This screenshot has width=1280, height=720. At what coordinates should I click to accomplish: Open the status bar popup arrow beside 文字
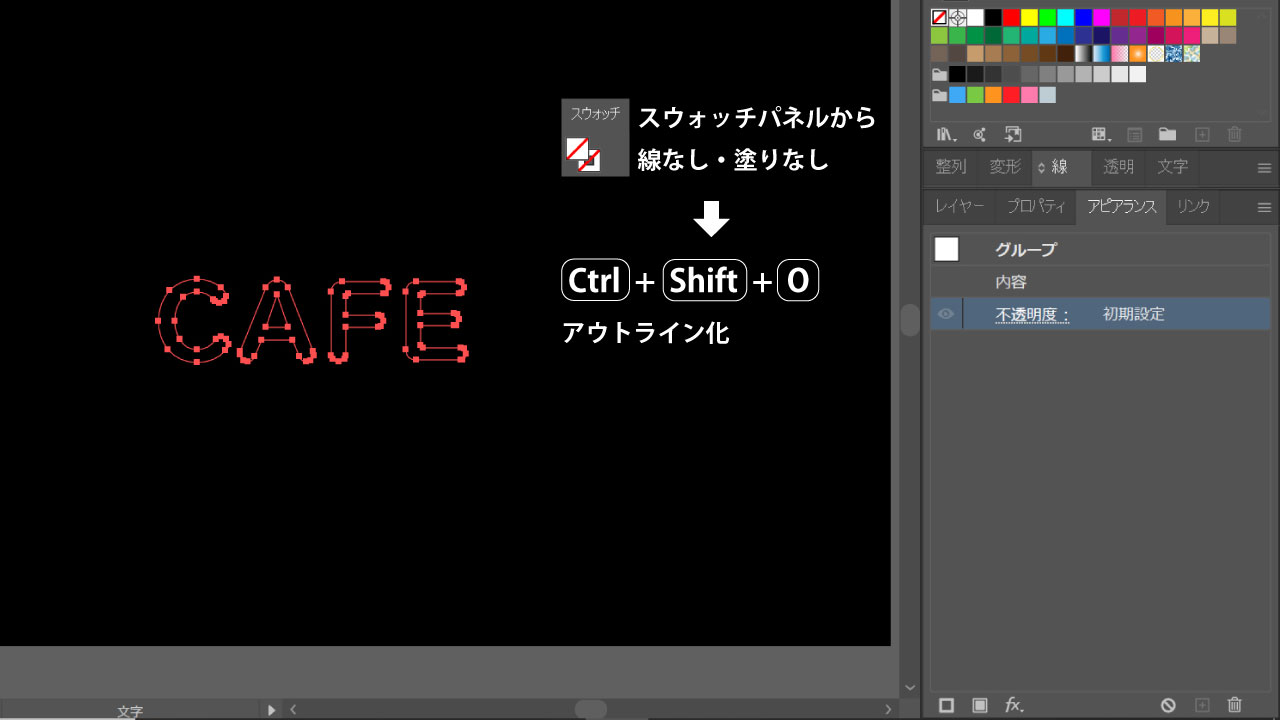coord(271,710)
